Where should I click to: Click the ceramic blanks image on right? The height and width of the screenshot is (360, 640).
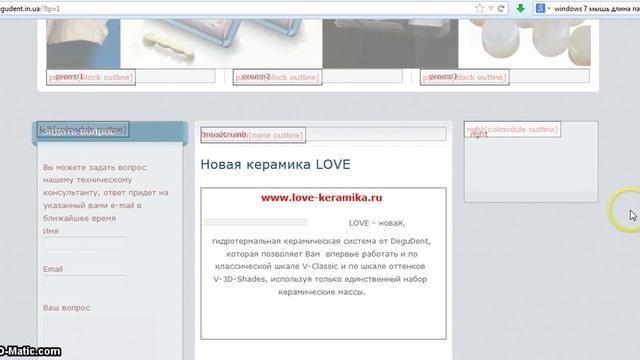[524, 43]
